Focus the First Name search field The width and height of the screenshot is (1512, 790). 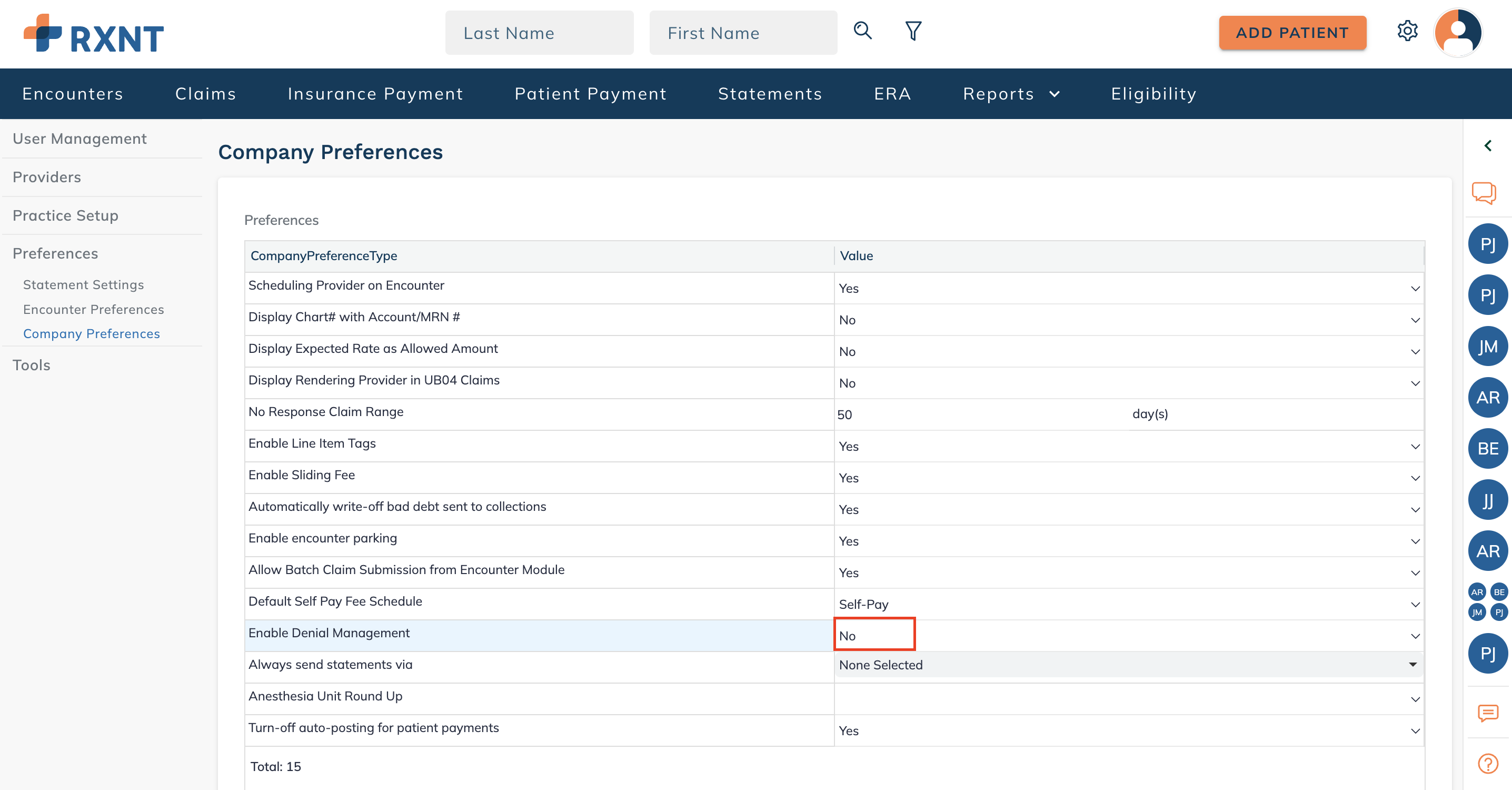(x=743, y=33)
